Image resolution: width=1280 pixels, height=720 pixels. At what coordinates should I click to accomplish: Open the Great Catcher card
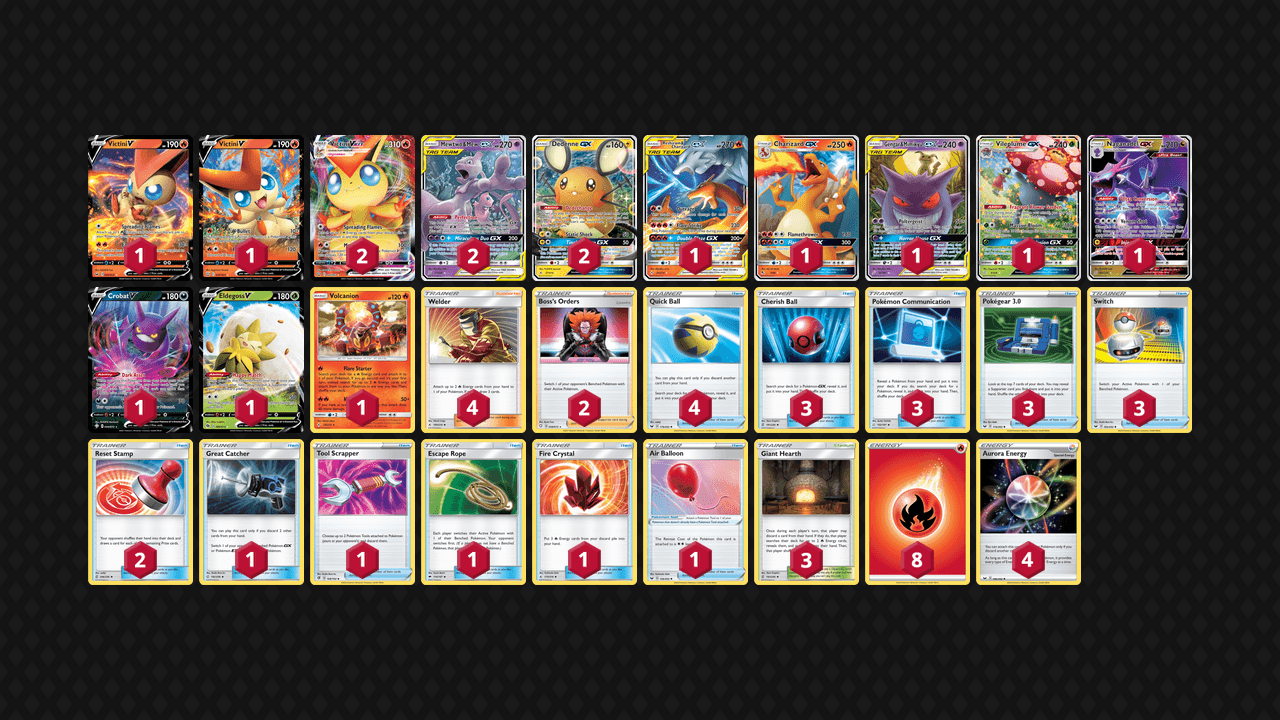click(x=251, y=512)
